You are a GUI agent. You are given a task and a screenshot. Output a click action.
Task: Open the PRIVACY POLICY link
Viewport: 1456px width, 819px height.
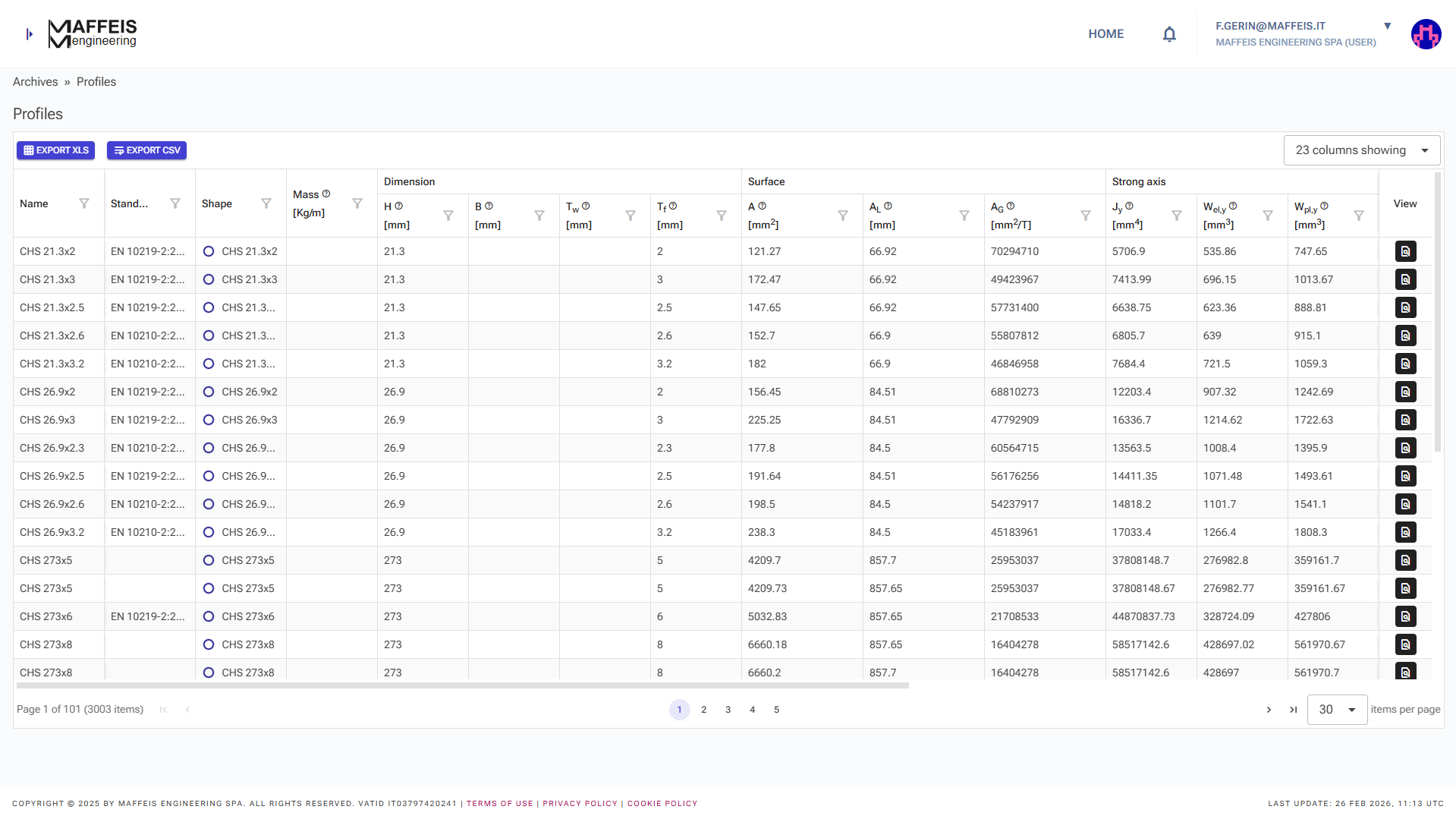[x=580, y=802]
